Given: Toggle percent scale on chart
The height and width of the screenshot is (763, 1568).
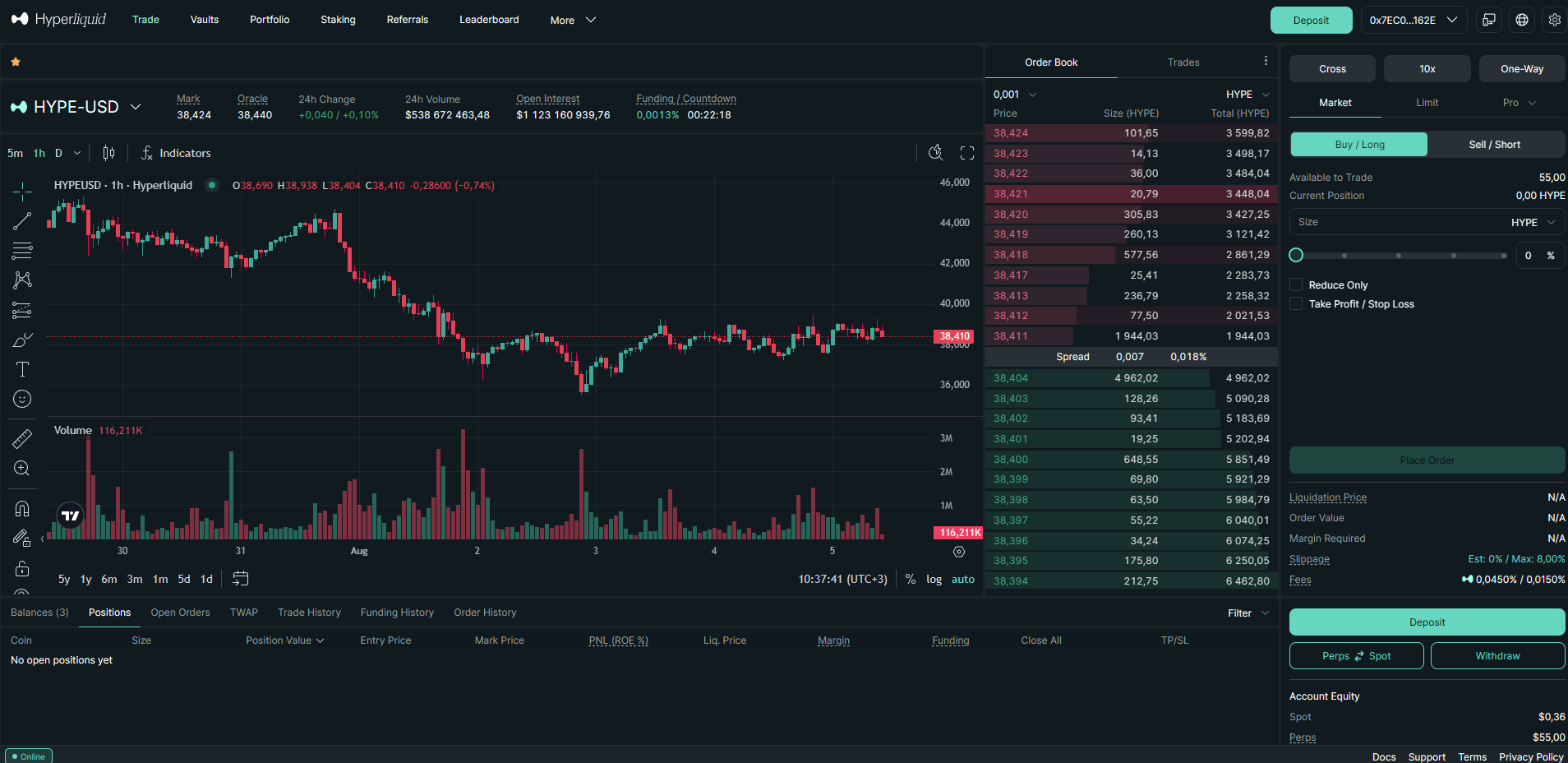Looking at the screenshot, I should 911,579.
